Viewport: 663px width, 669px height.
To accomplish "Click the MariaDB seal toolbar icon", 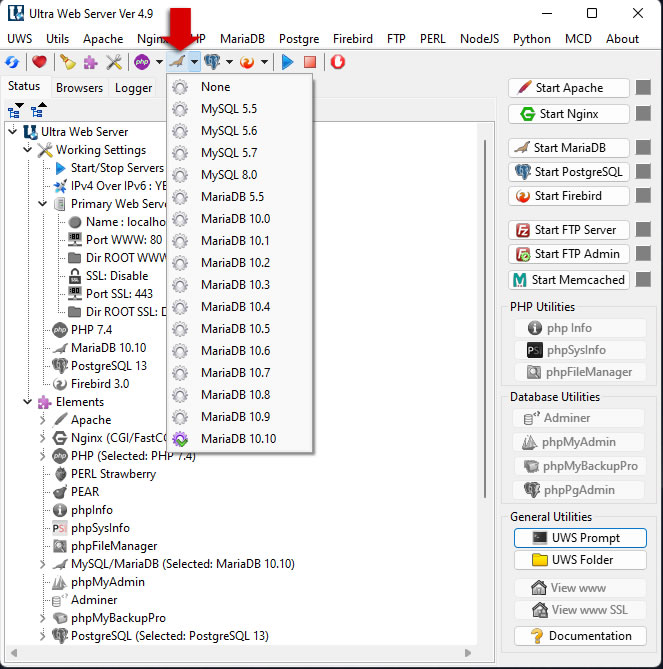I will (x=177, y=62).
